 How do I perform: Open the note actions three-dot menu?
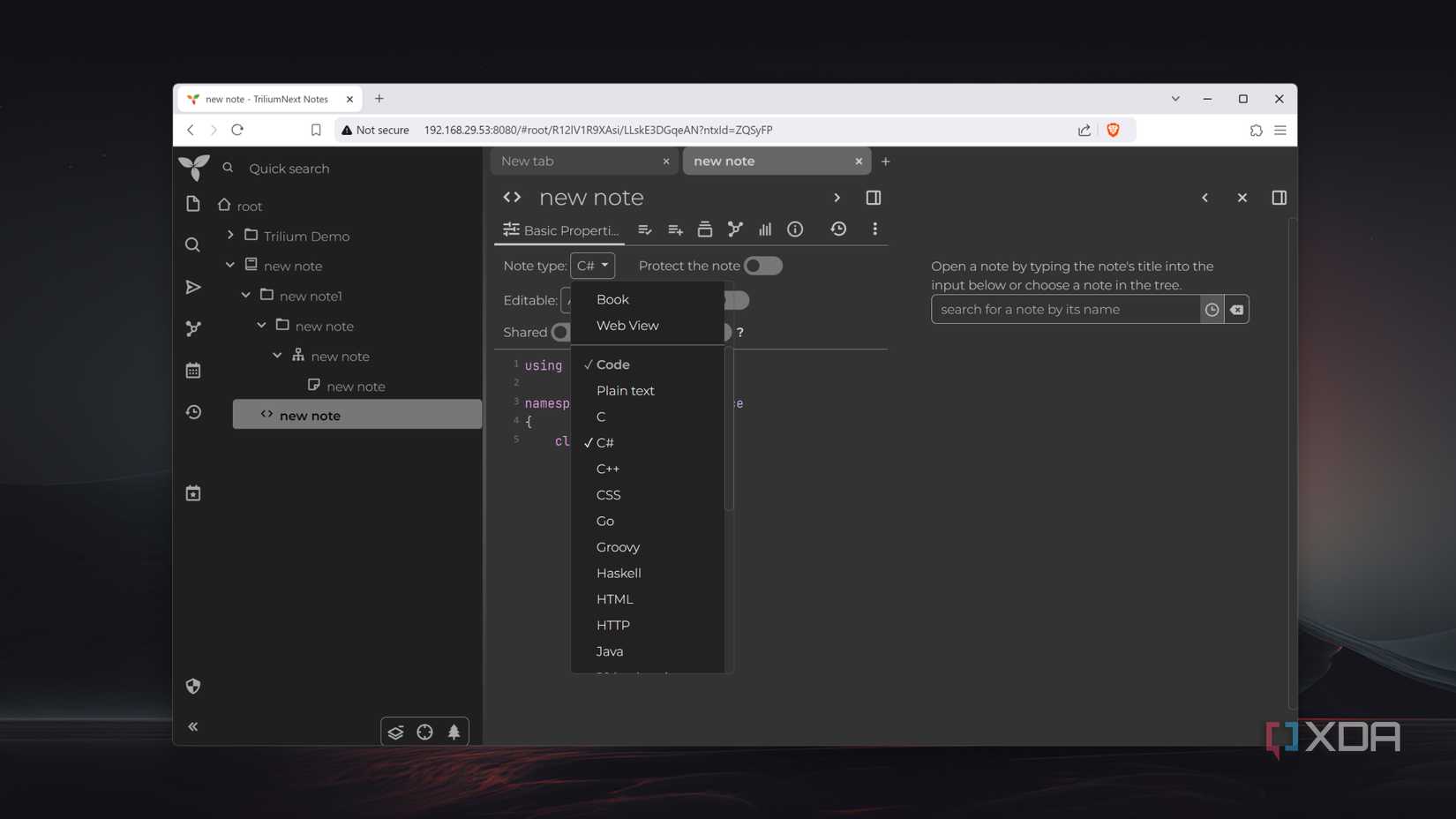[874, 229]
